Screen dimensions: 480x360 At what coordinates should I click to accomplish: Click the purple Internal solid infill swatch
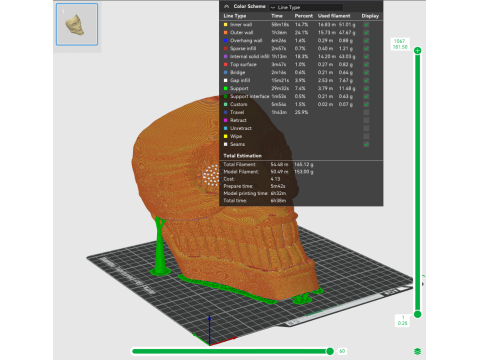[226, 57]
